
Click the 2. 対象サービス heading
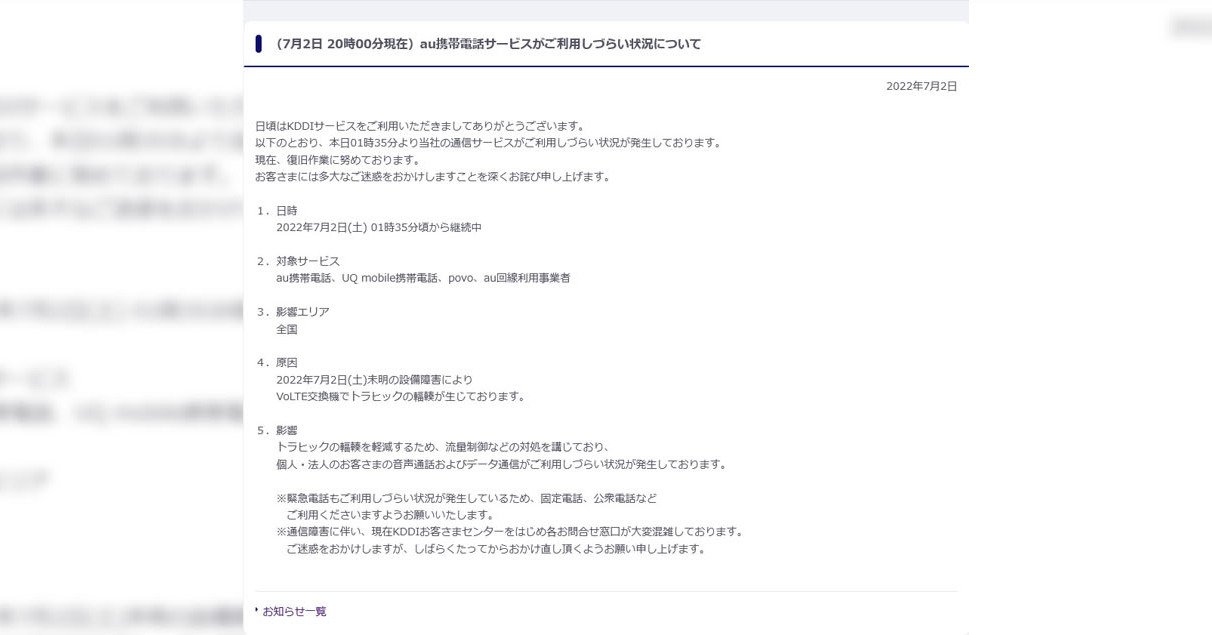298,261
